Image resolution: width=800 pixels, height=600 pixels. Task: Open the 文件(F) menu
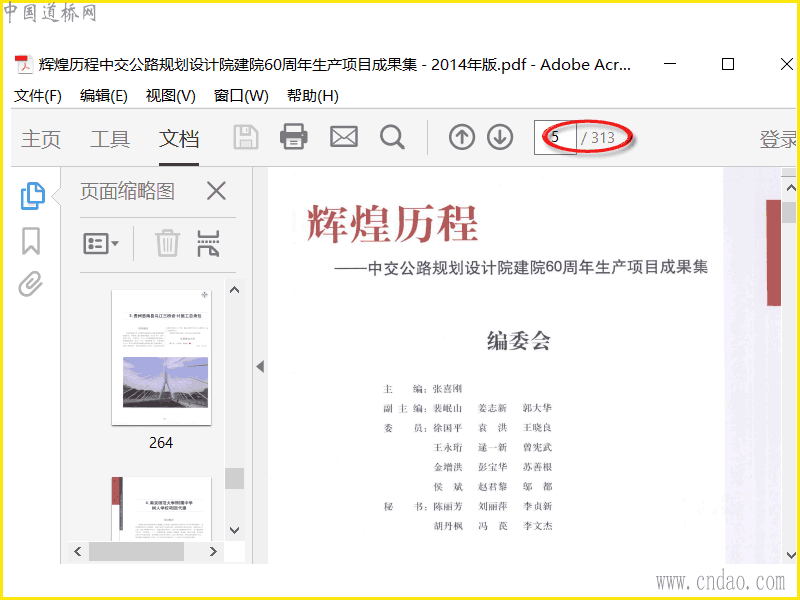pos(38,96)
